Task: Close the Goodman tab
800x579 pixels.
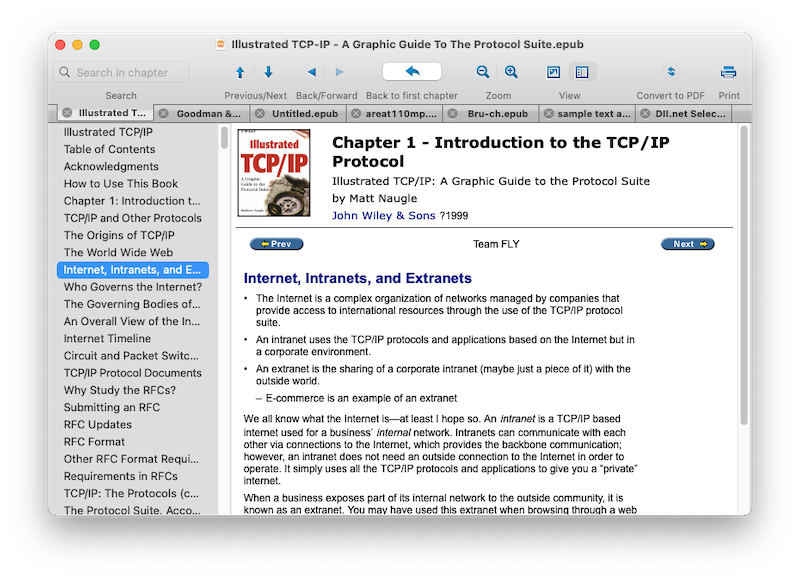Action: pyautogui.click(x=164, y=114)
